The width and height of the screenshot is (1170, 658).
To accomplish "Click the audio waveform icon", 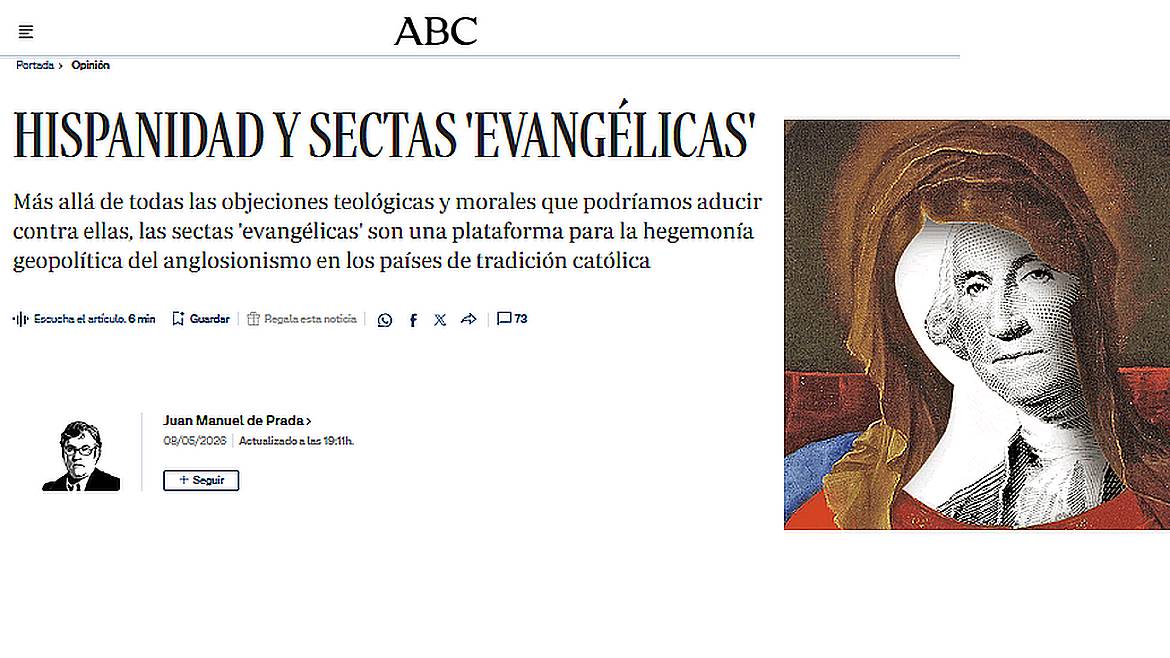I will [20, 319].
